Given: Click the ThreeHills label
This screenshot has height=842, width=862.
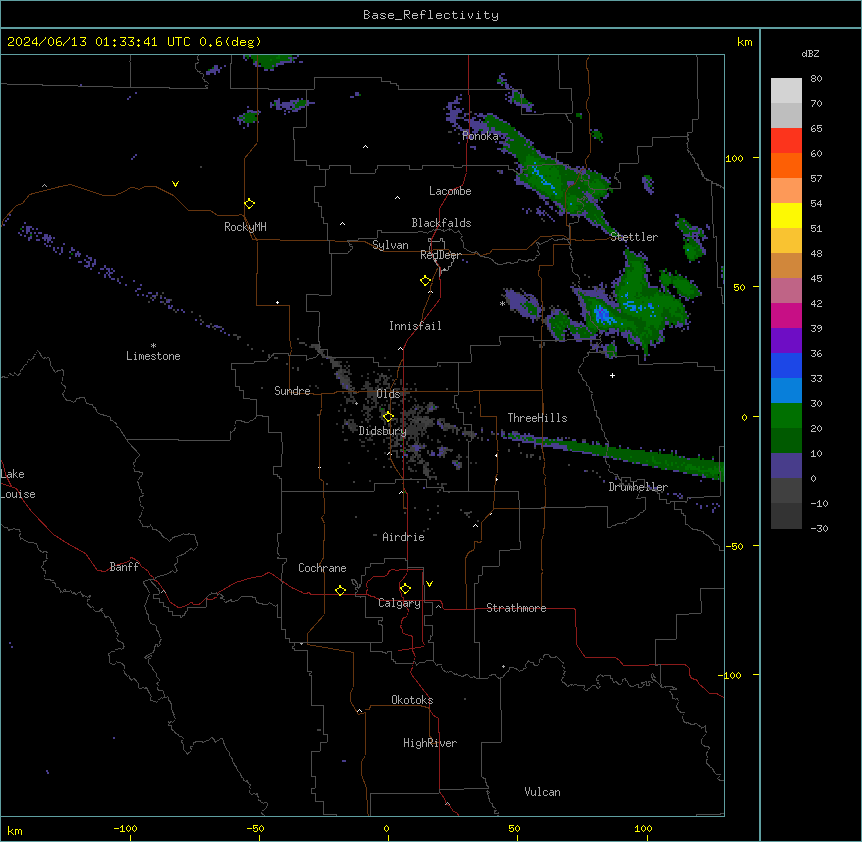Looking at the screenshot, I should pyautogui.click(x=537, y=418).
